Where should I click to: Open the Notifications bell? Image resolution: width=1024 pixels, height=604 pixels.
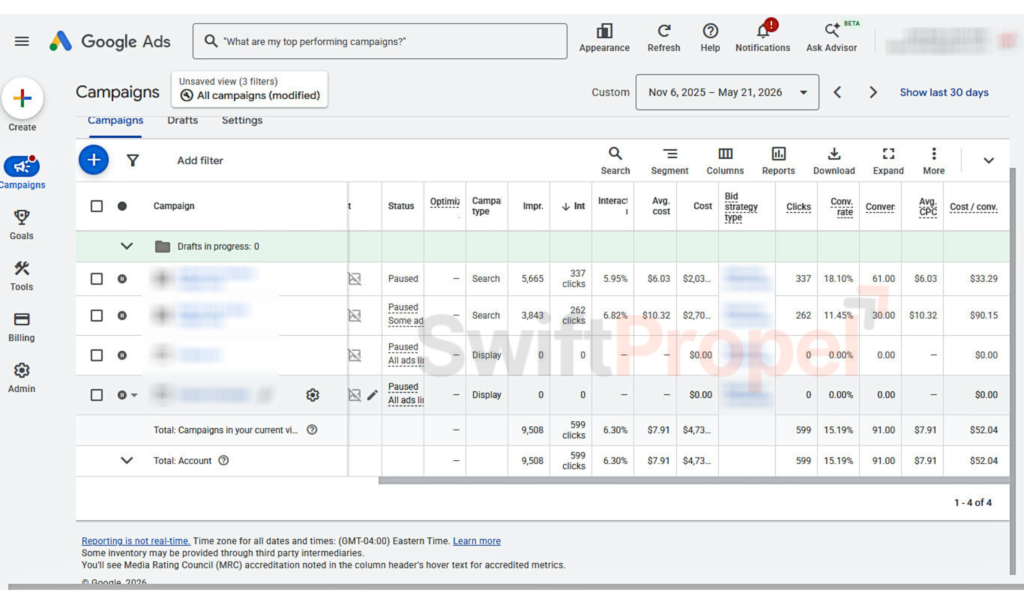pos(763,31)
